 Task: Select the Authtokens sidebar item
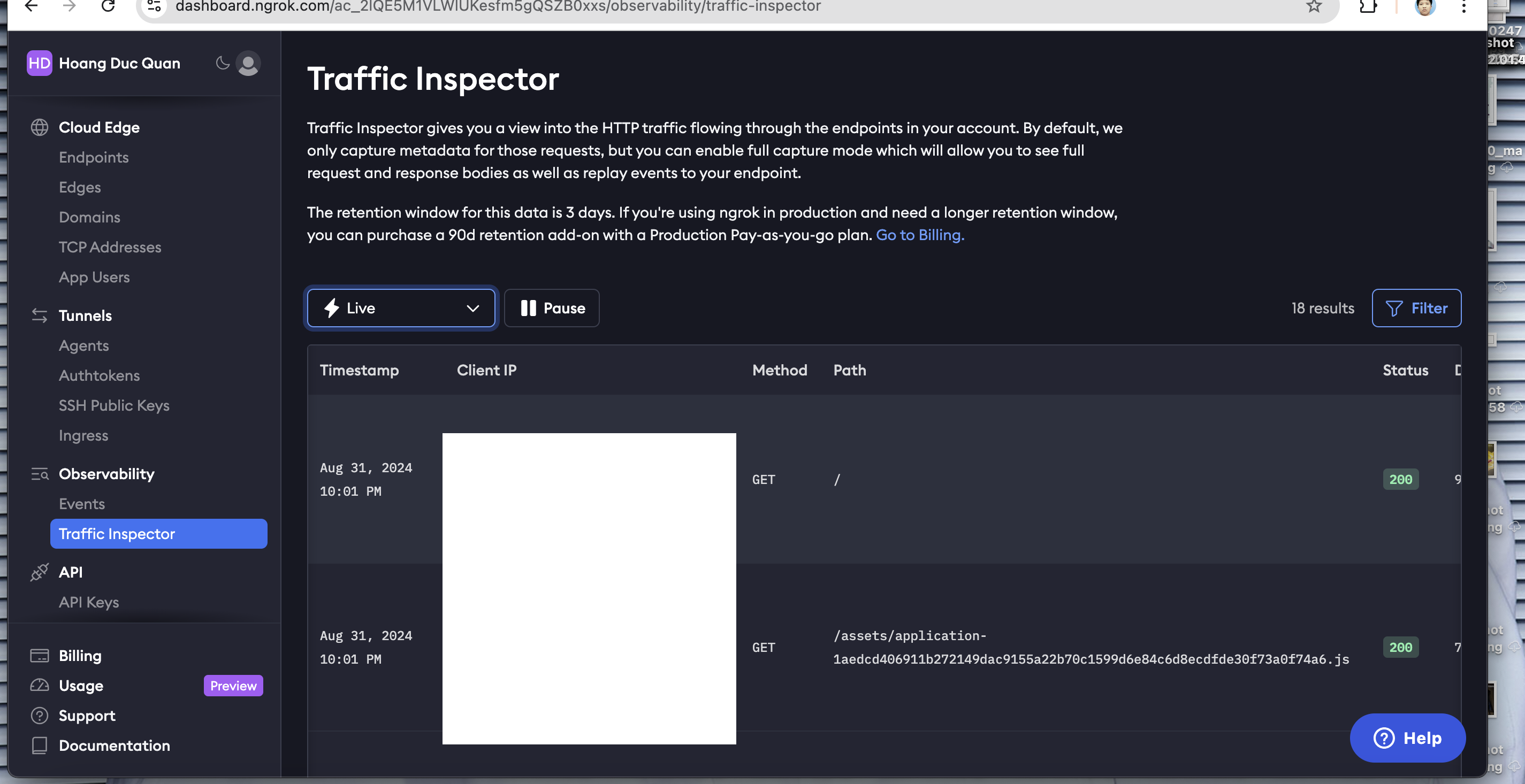click(99, 376)
